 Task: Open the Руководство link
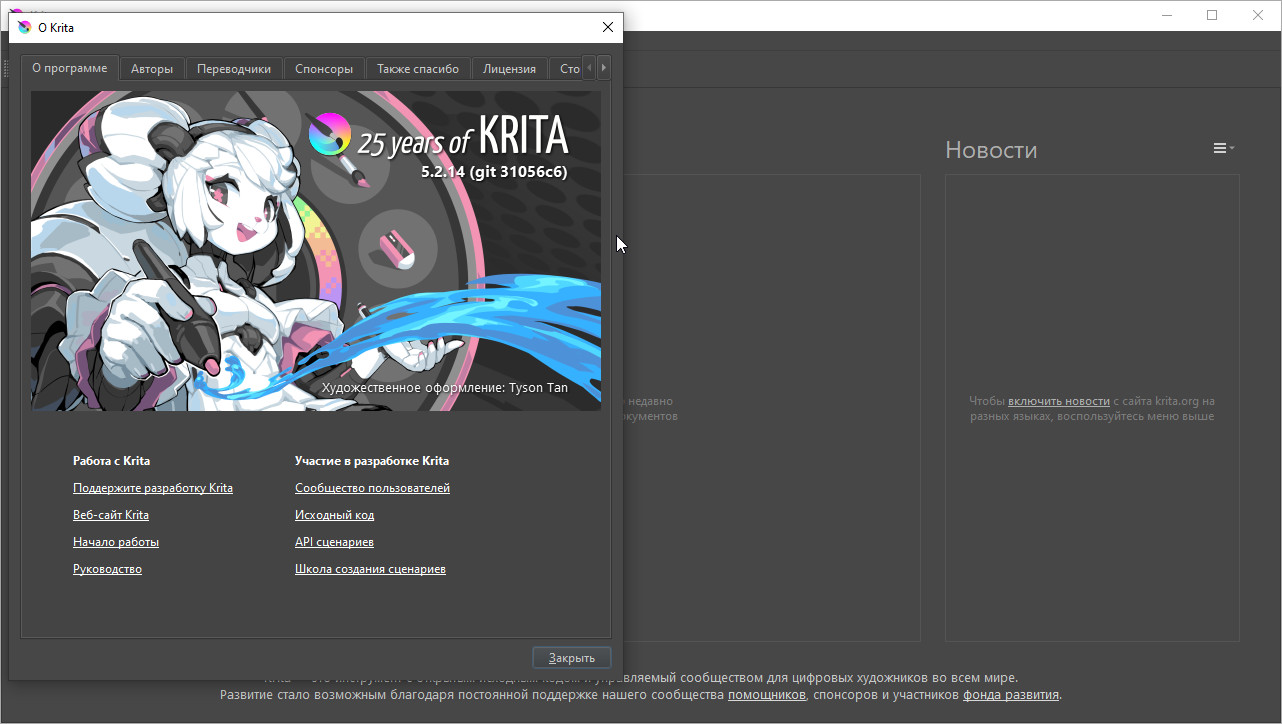[x=107, y=569]
